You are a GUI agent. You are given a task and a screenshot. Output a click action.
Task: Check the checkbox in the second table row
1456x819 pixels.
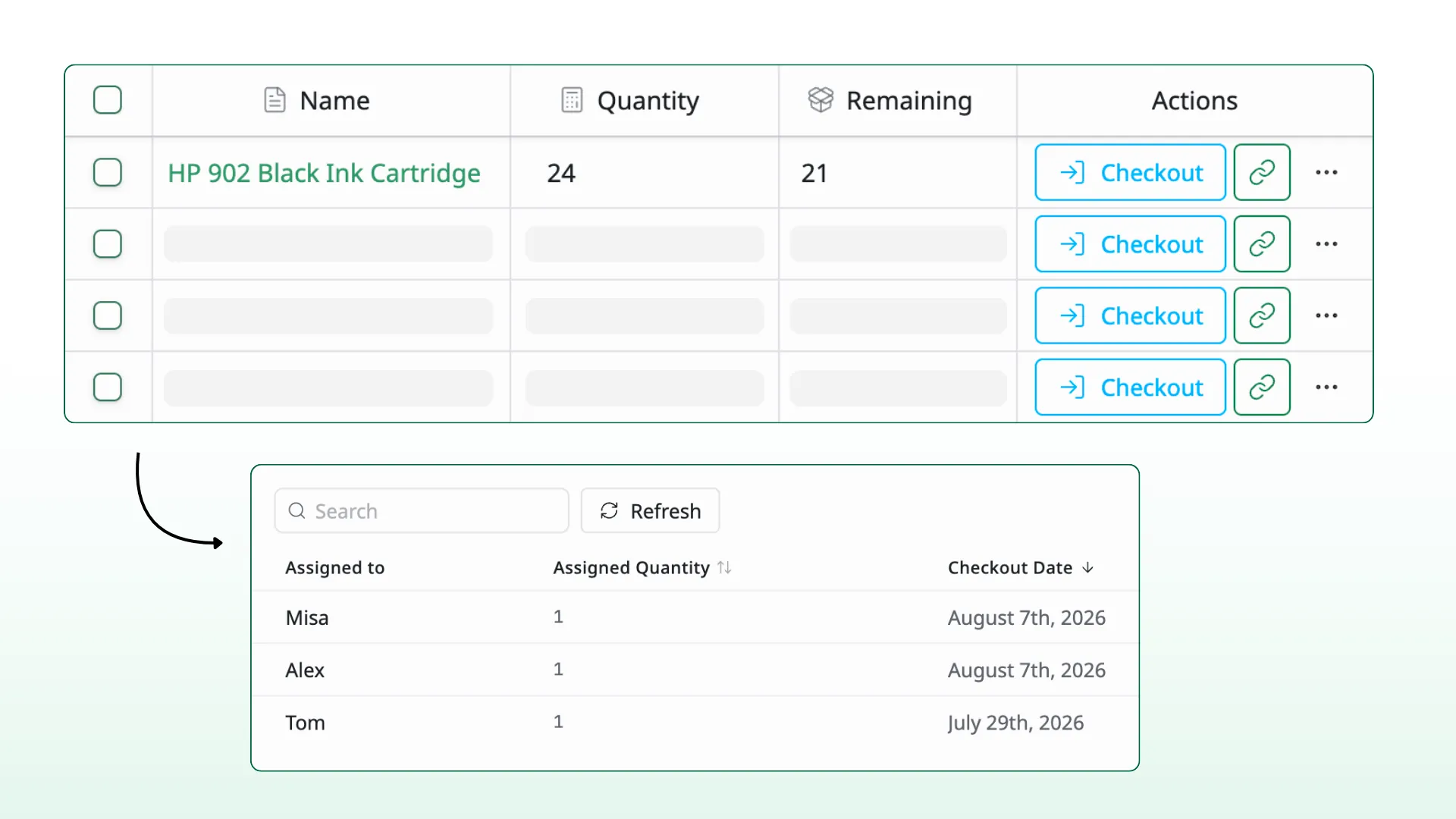[108, 244]
